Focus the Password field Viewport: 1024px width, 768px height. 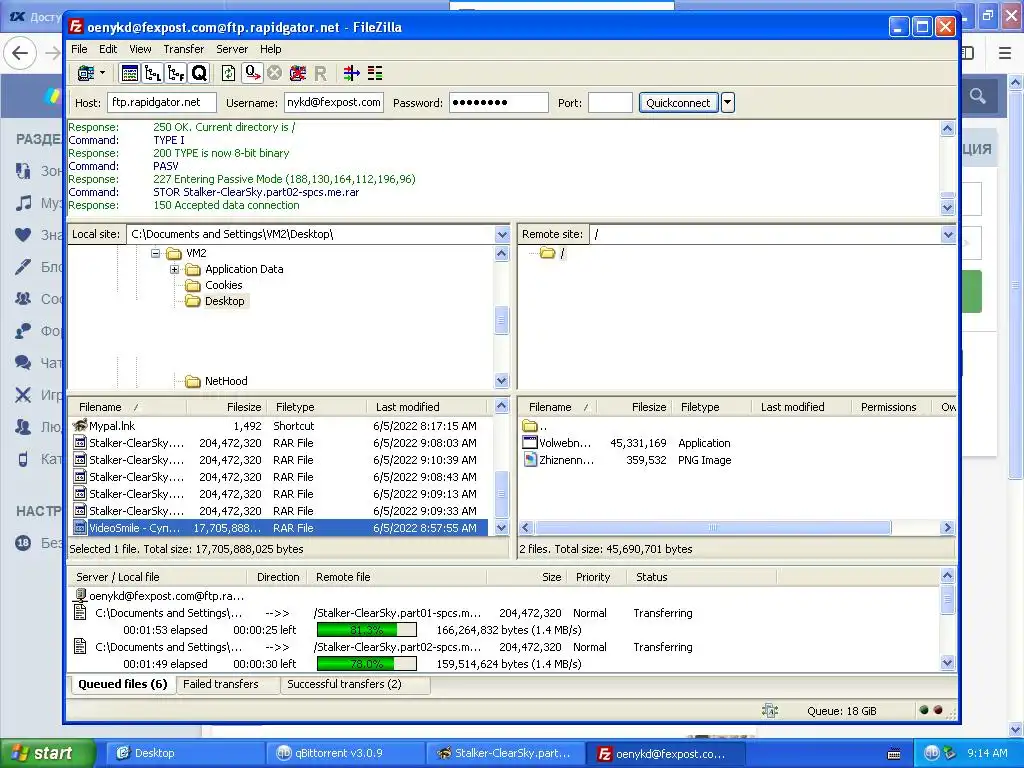[498, 103]
